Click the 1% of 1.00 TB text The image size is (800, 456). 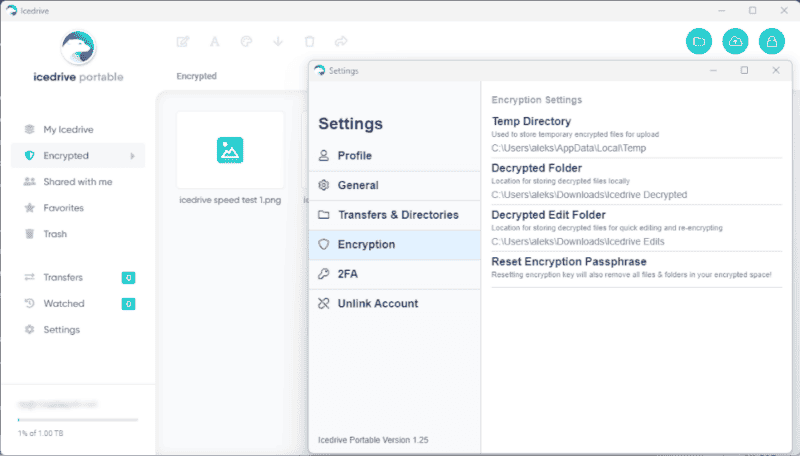click(x=41, y=433)
